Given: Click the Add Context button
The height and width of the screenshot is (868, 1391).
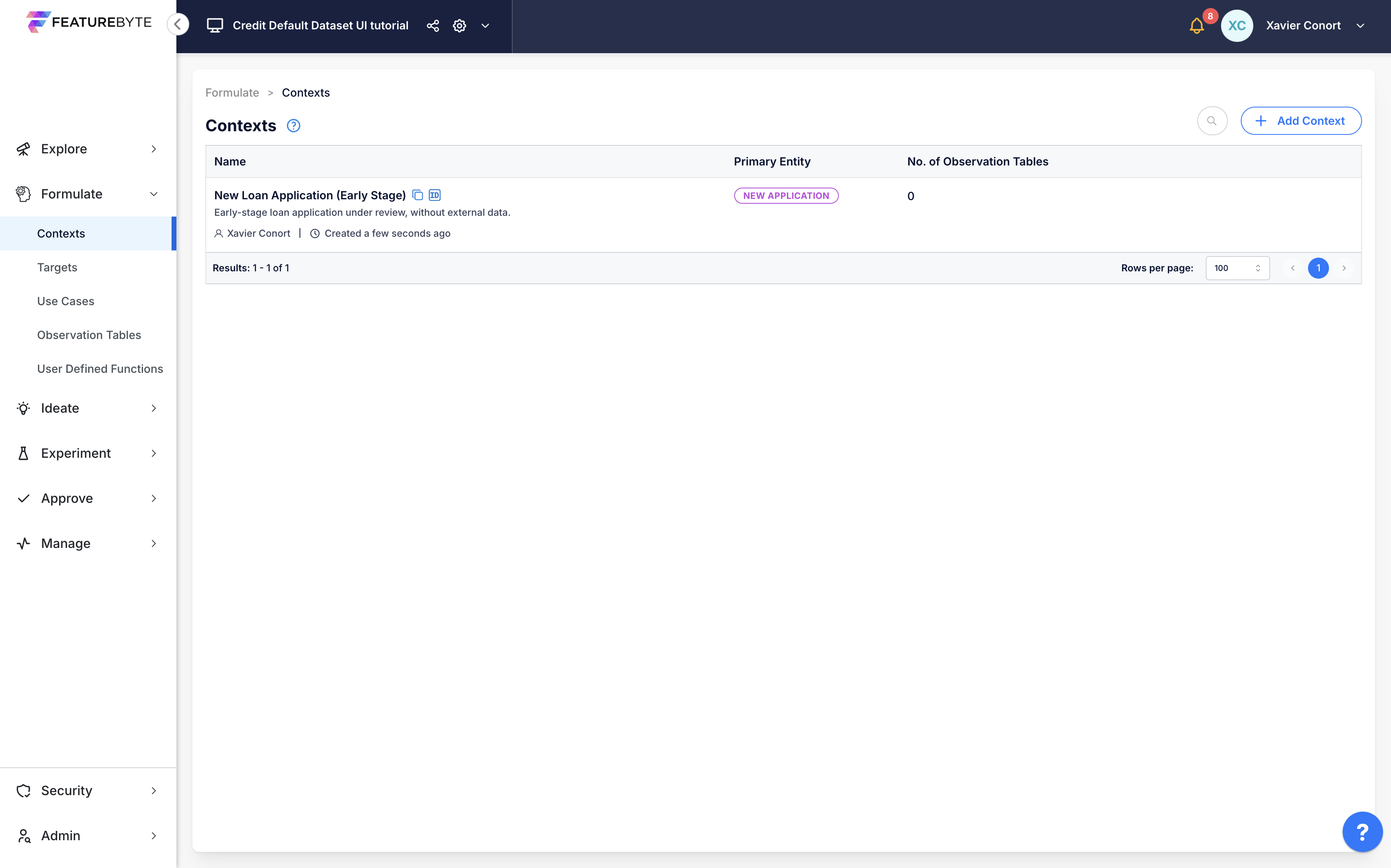Looking at the screenshot, I should (1301, 120).
